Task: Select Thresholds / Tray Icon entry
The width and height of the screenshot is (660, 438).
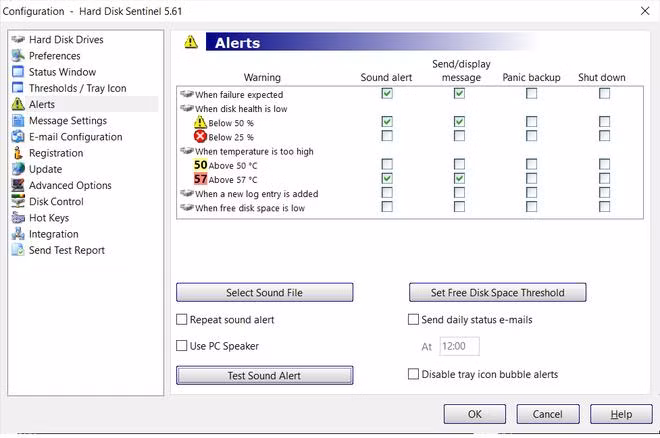Action: [77, 88]
